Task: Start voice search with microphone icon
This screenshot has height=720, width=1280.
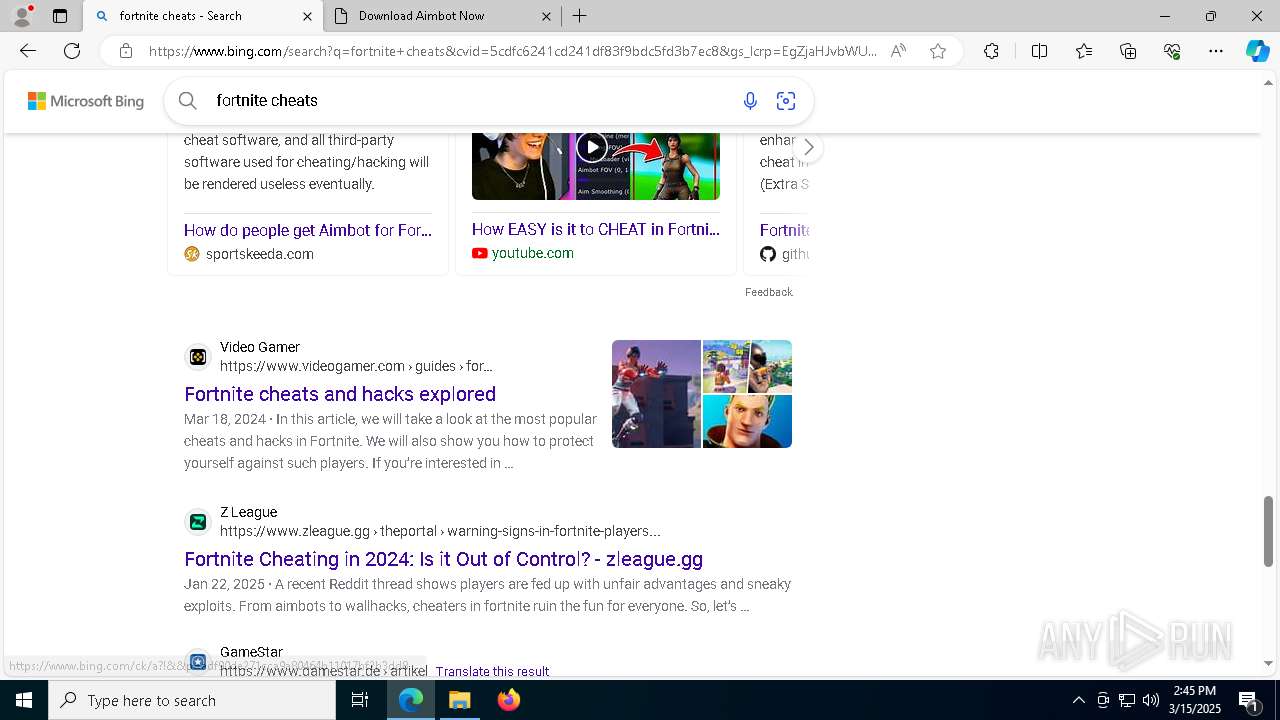Action: click(x=750, y=100)
